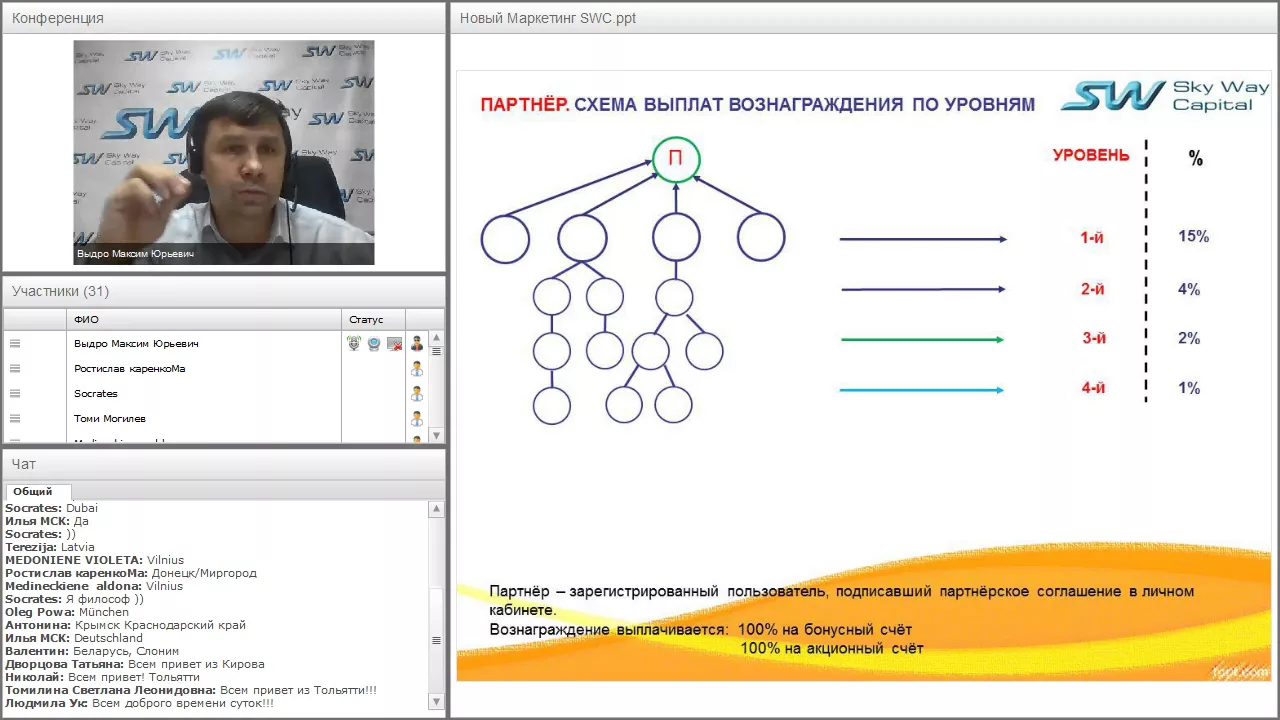Image resolution: width=1280 pixels, height=720 pixels.
Task: Open row menu handle for Томи Могилев
Action: (15, 419)
